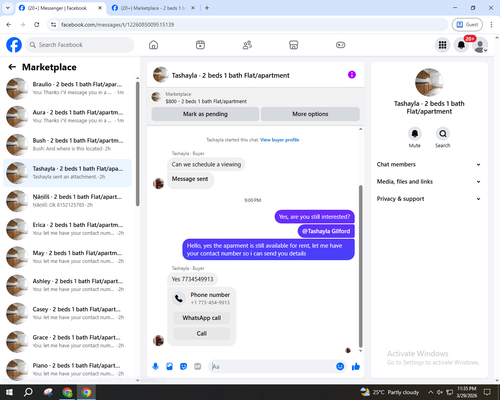Close the Messenger browser tab
This screenshot has width=500, height=400.
click(100, 8)
